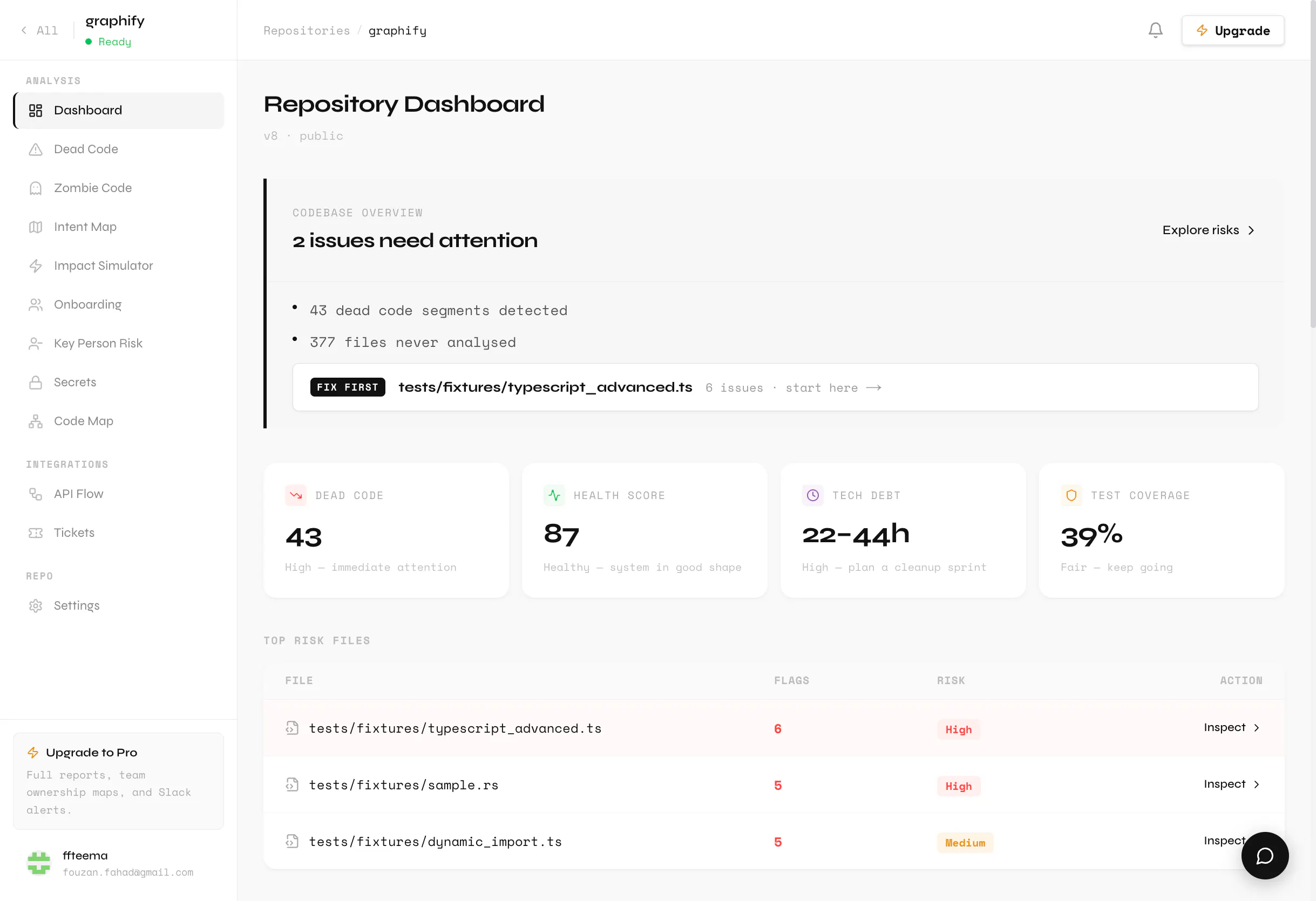
Task: Click the Settings gear icon
Action: 36,605
